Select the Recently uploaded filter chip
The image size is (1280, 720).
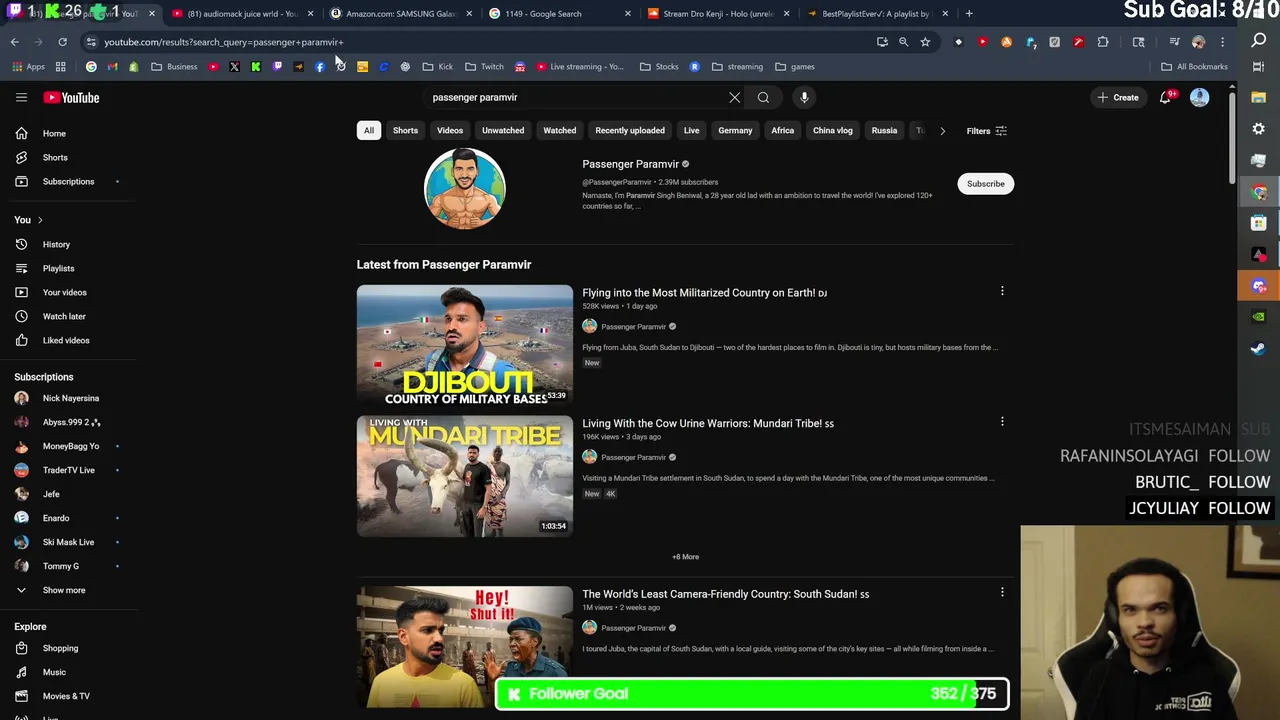[x=630, y=130]
